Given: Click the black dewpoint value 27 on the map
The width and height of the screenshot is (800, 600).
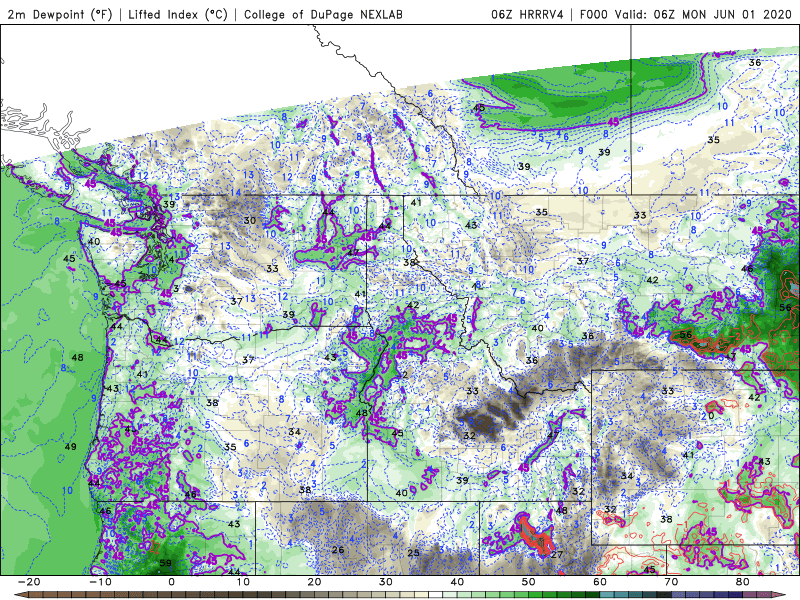Looking at the screenshot, I should pyautogui.click(x=557, y=555).
